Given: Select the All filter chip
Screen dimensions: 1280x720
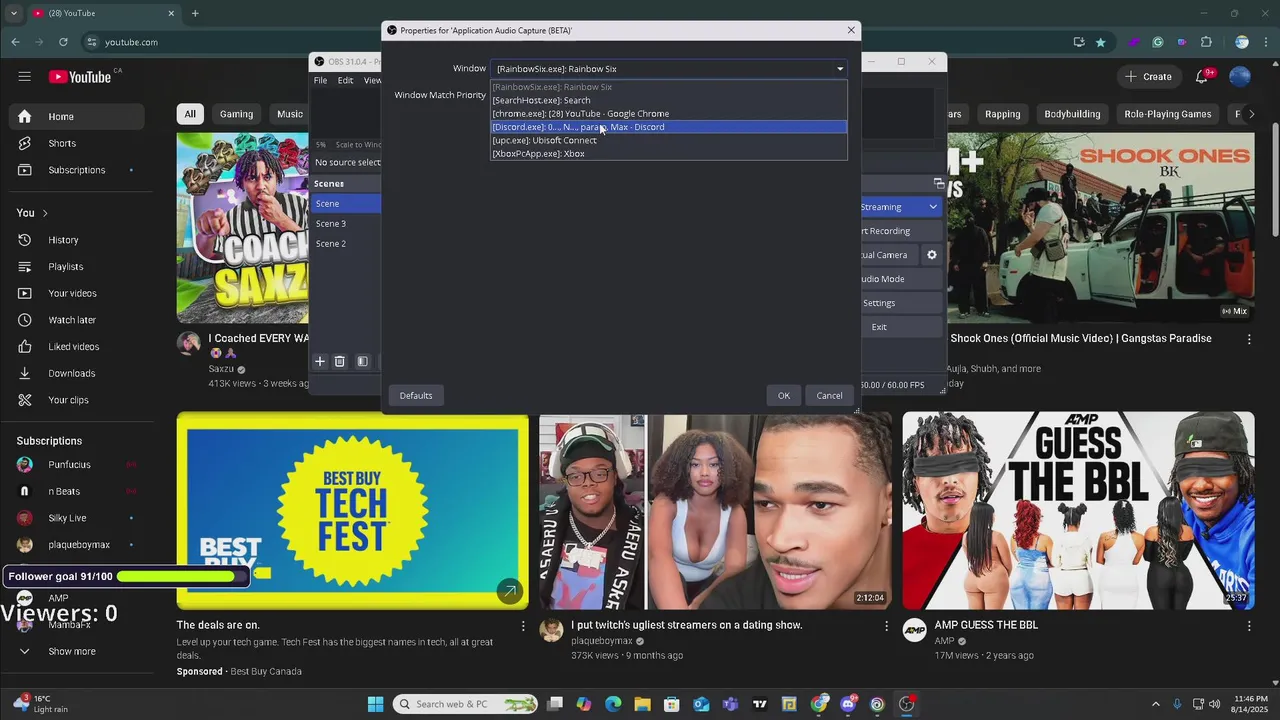Looking at the screenshot, I should click(189, 114).
